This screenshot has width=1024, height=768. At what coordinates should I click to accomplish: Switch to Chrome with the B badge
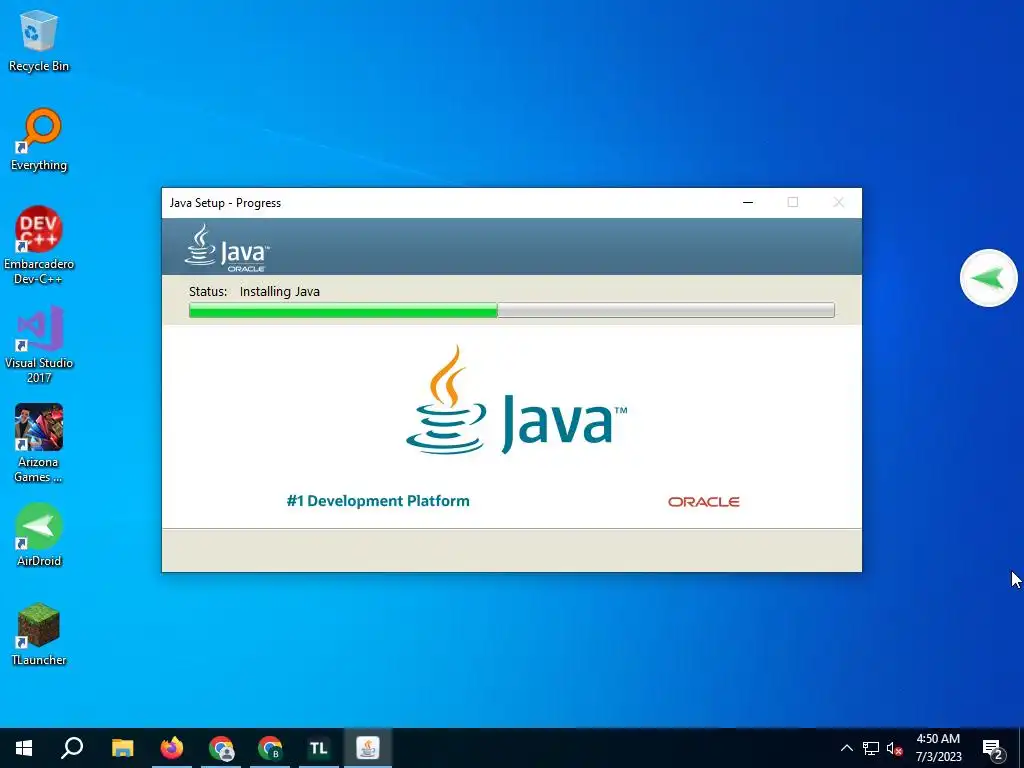(x=270, y=748)
